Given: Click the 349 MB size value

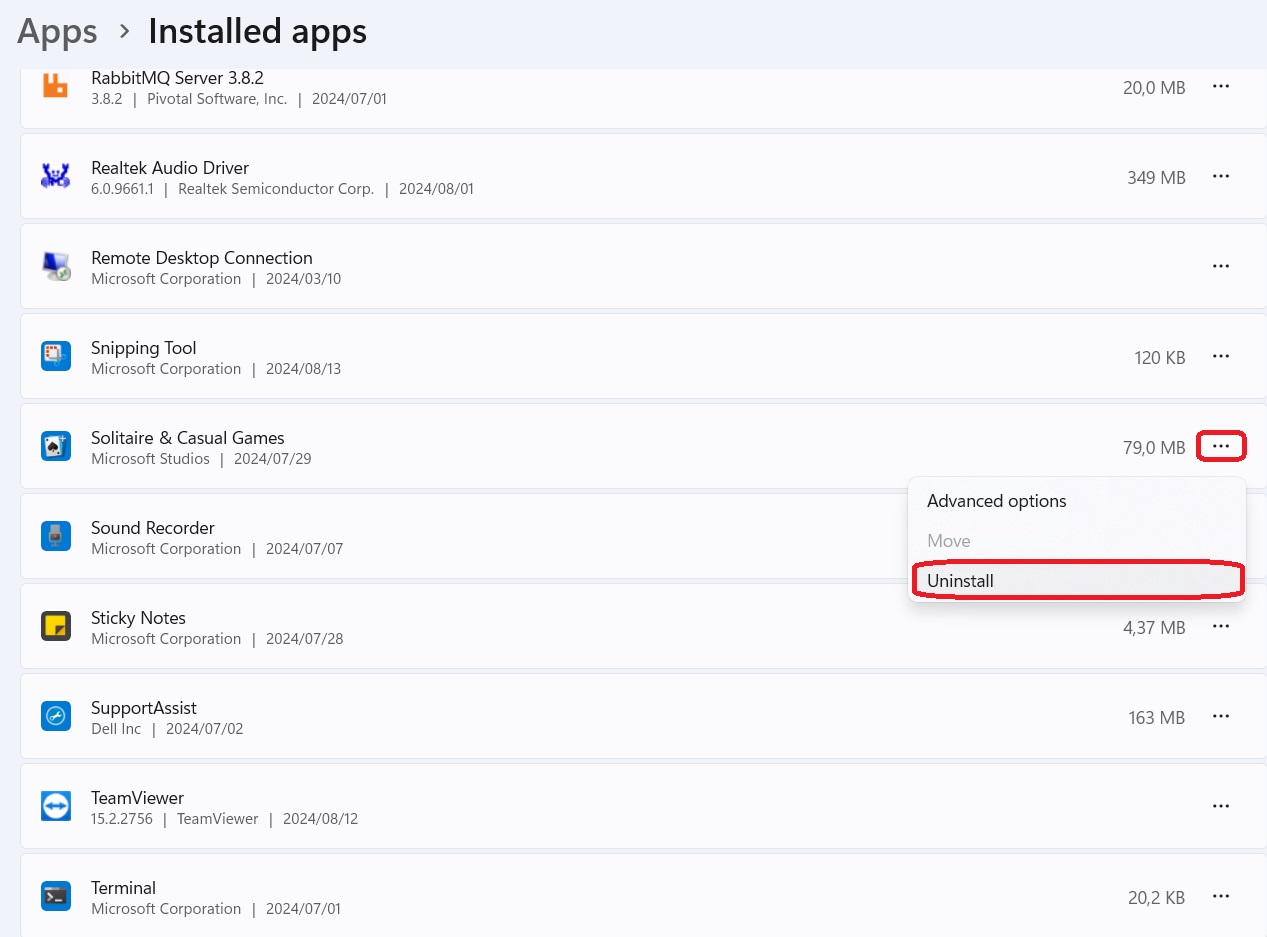Looking at the screenshot, I should [1156, 178].
